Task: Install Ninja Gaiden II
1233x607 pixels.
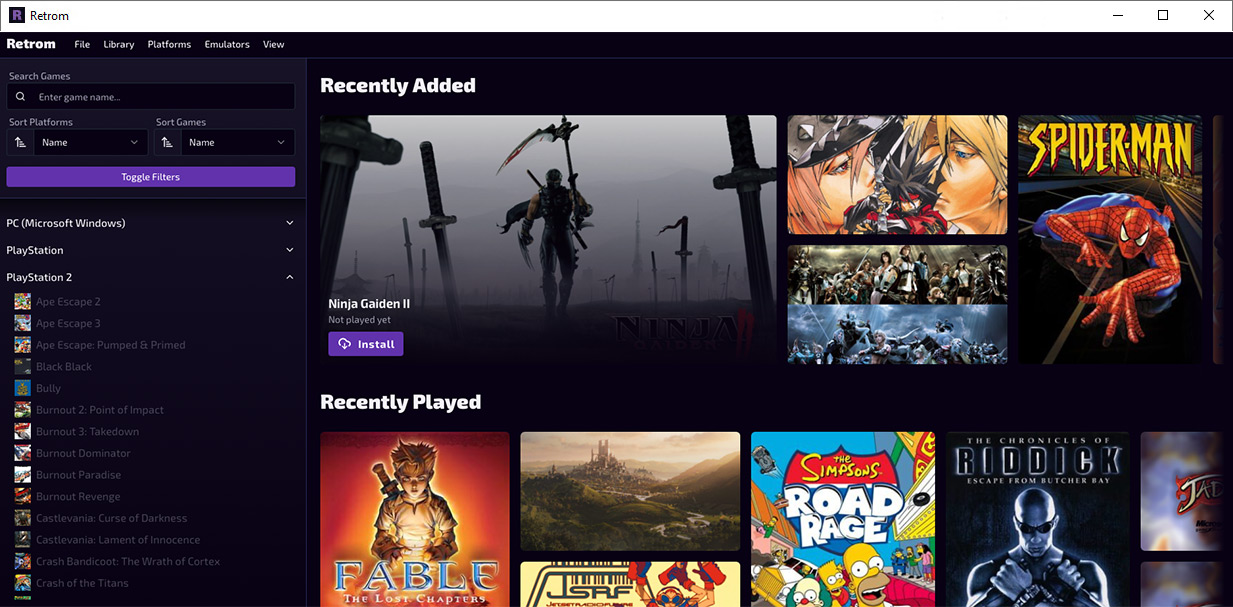Action: pos(366,344)
